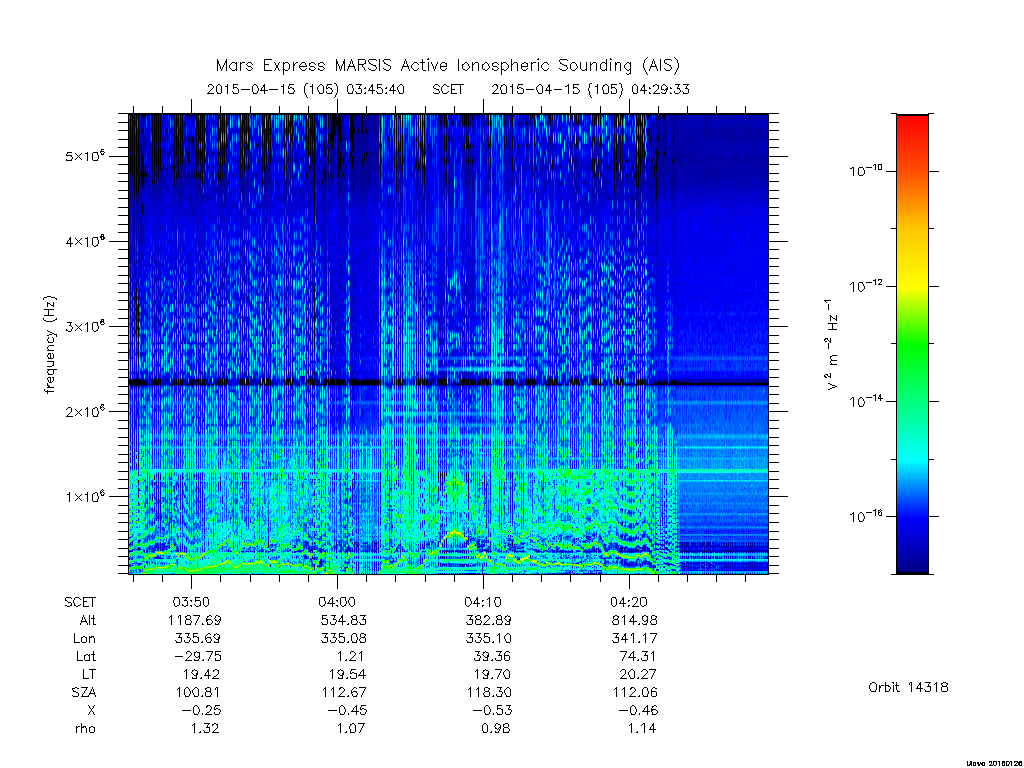Click the Orbit 14318 label

coord(908,687)
